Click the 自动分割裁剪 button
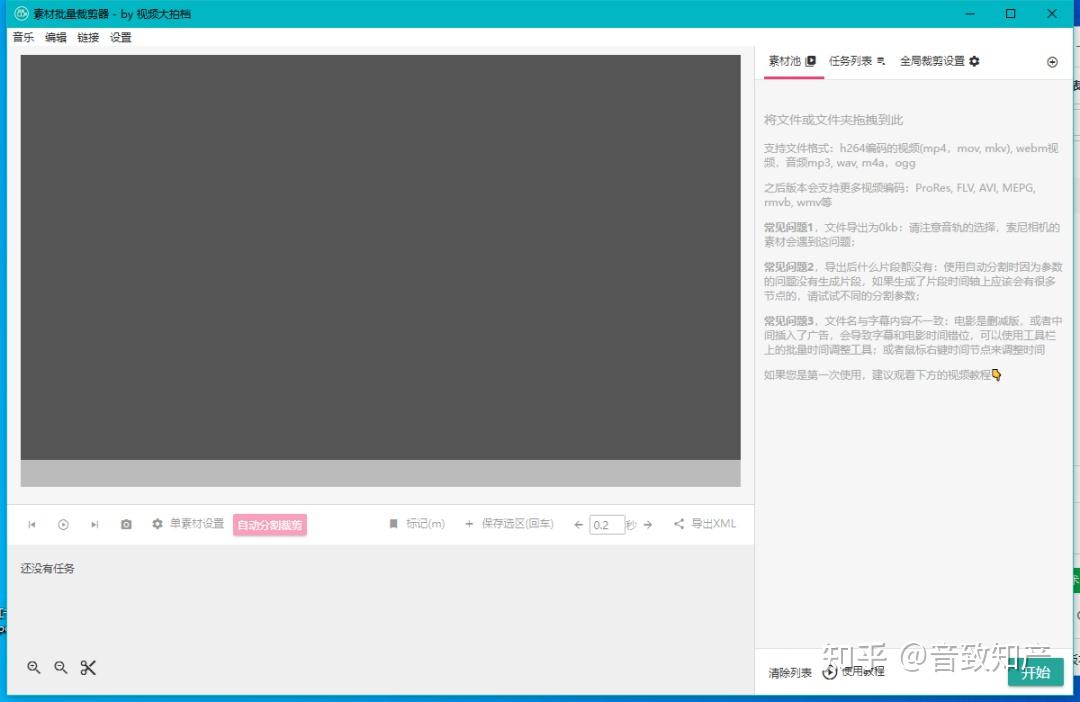1080x702 pixels. (270, 525)
